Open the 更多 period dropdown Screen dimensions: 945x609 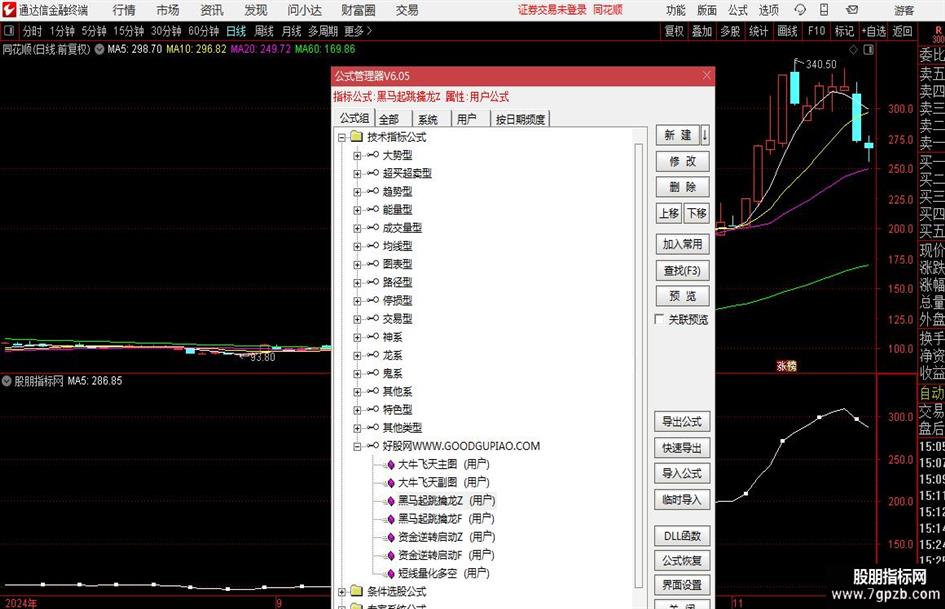click(358, 31)
